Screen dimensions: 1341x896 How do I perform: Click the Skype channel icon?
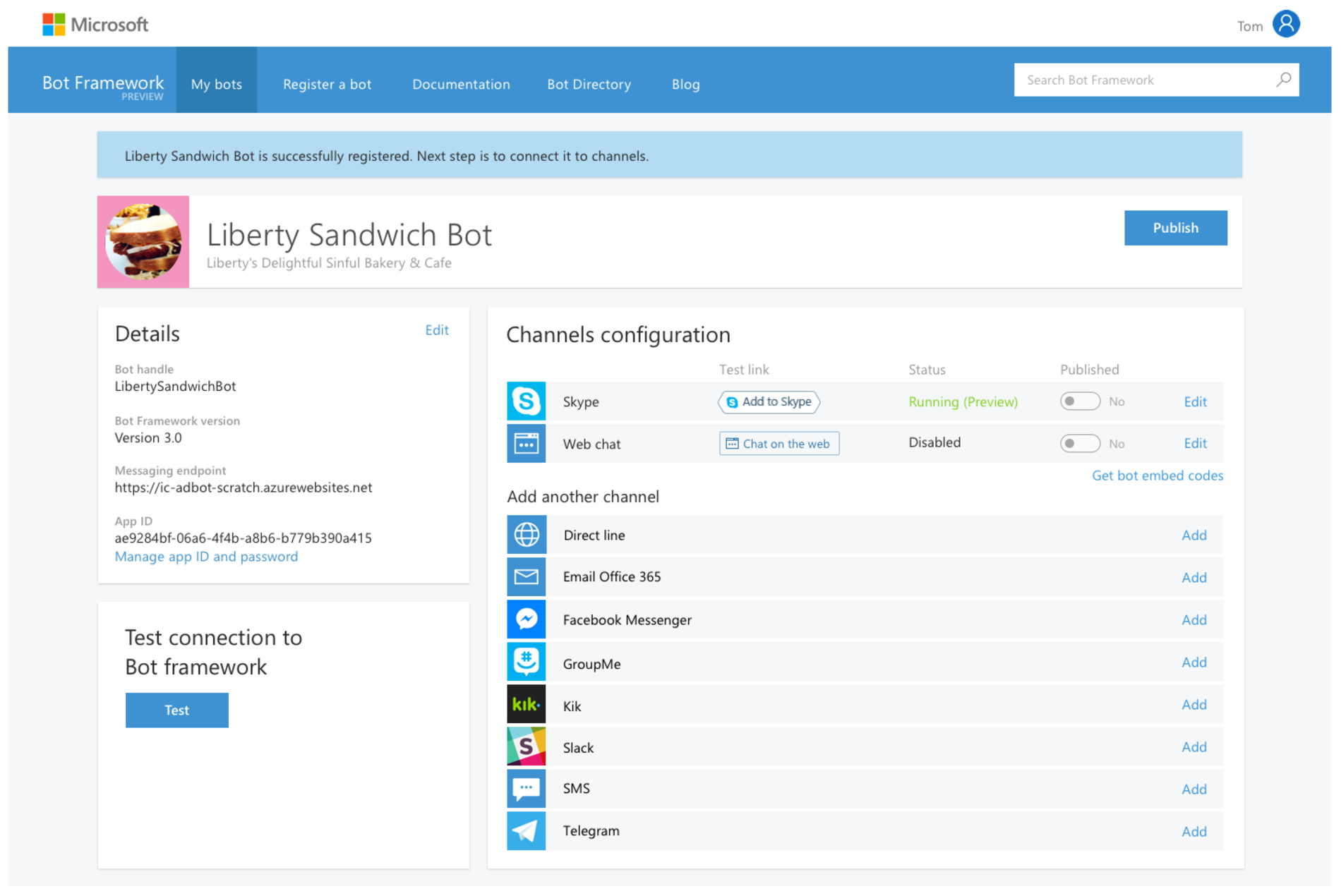[x=526, y=401]
